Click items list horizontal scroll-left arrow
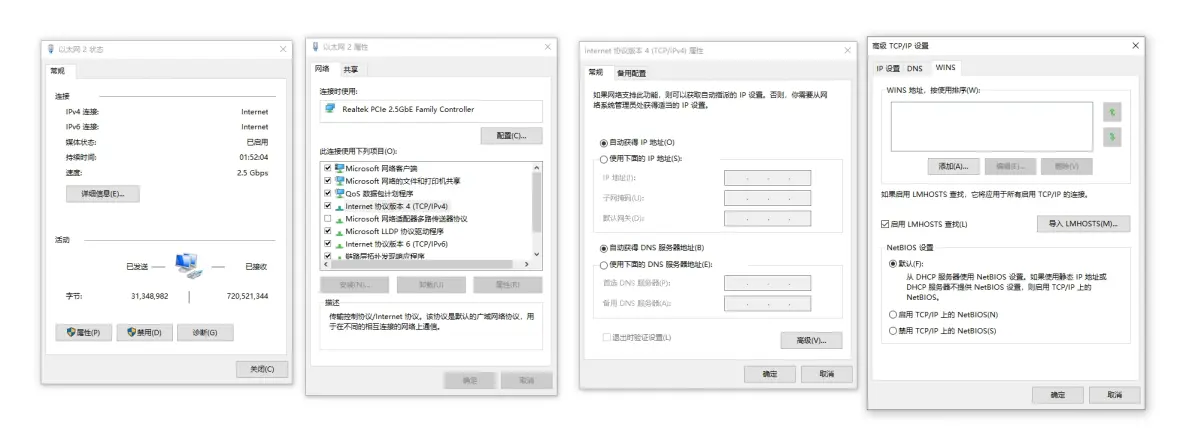 tap(326, 264)
